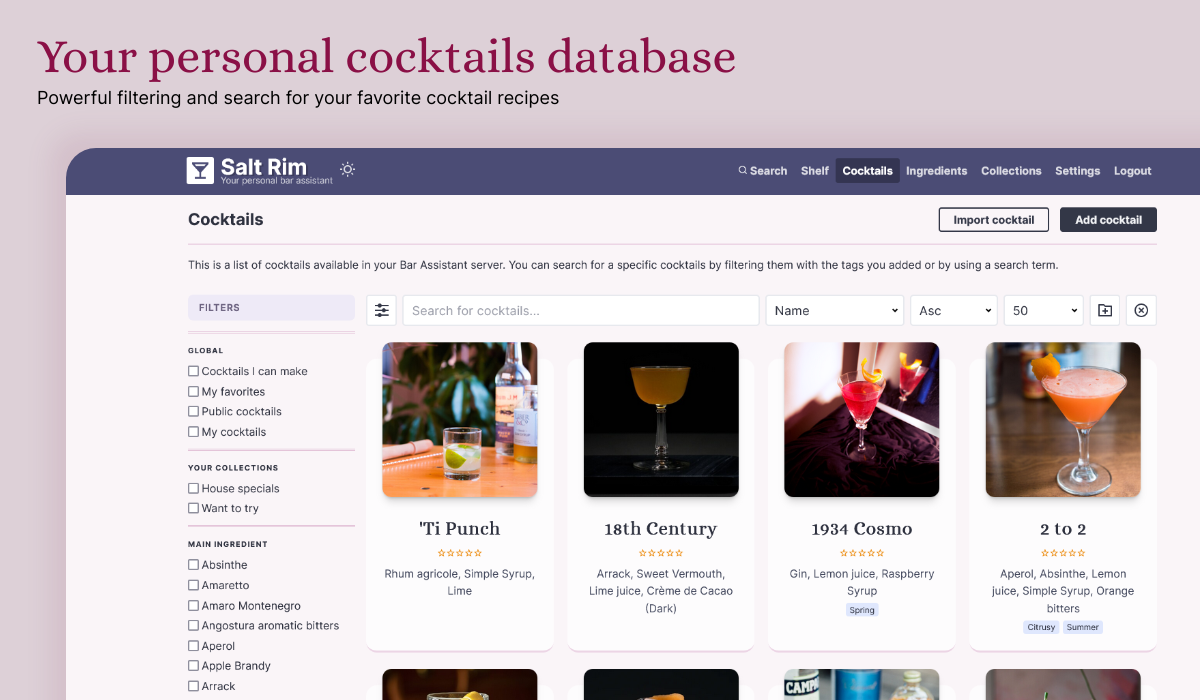This screenshot has width=1200, height=700.
Task: Click the 2 to 2 star rating
Action: click(x=1063, y=553)
